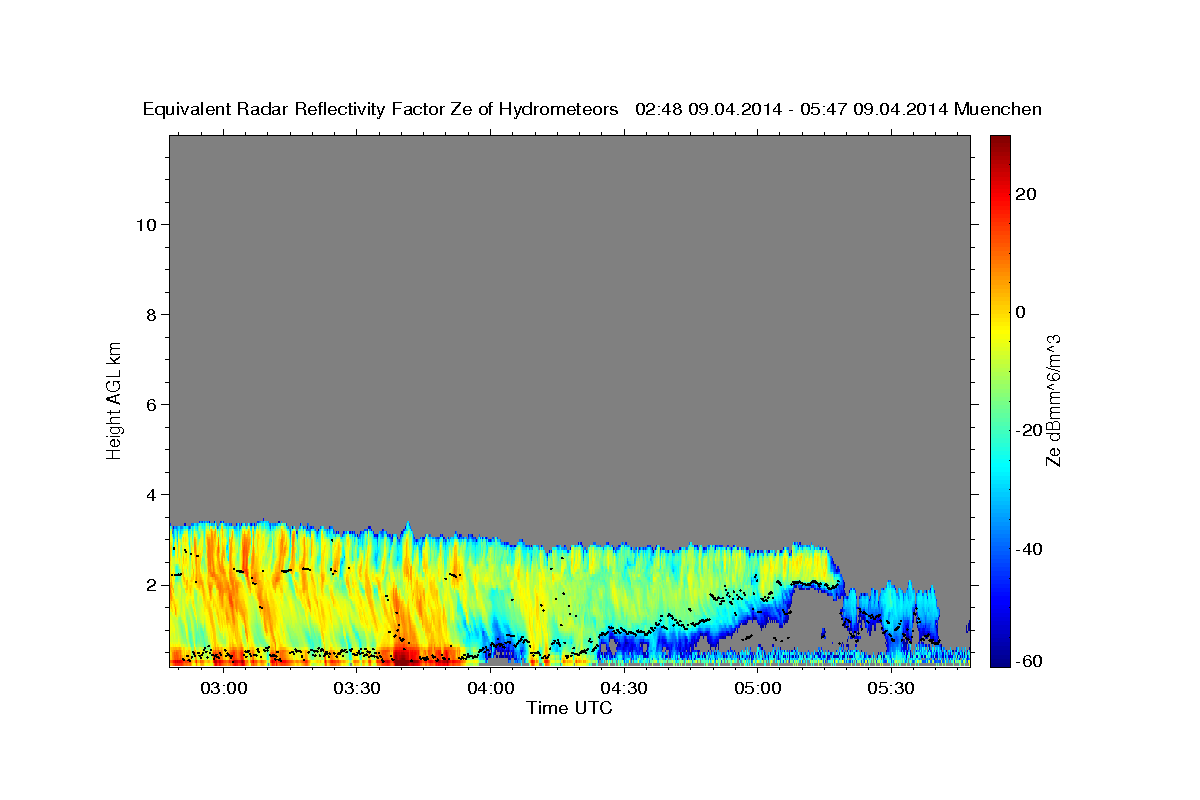Image resolution: width=1200 pixels, height=800 pixels.
Task: Click the colorbar tick label '0'
Action: pyautogui.click(x=1020, y=312)
